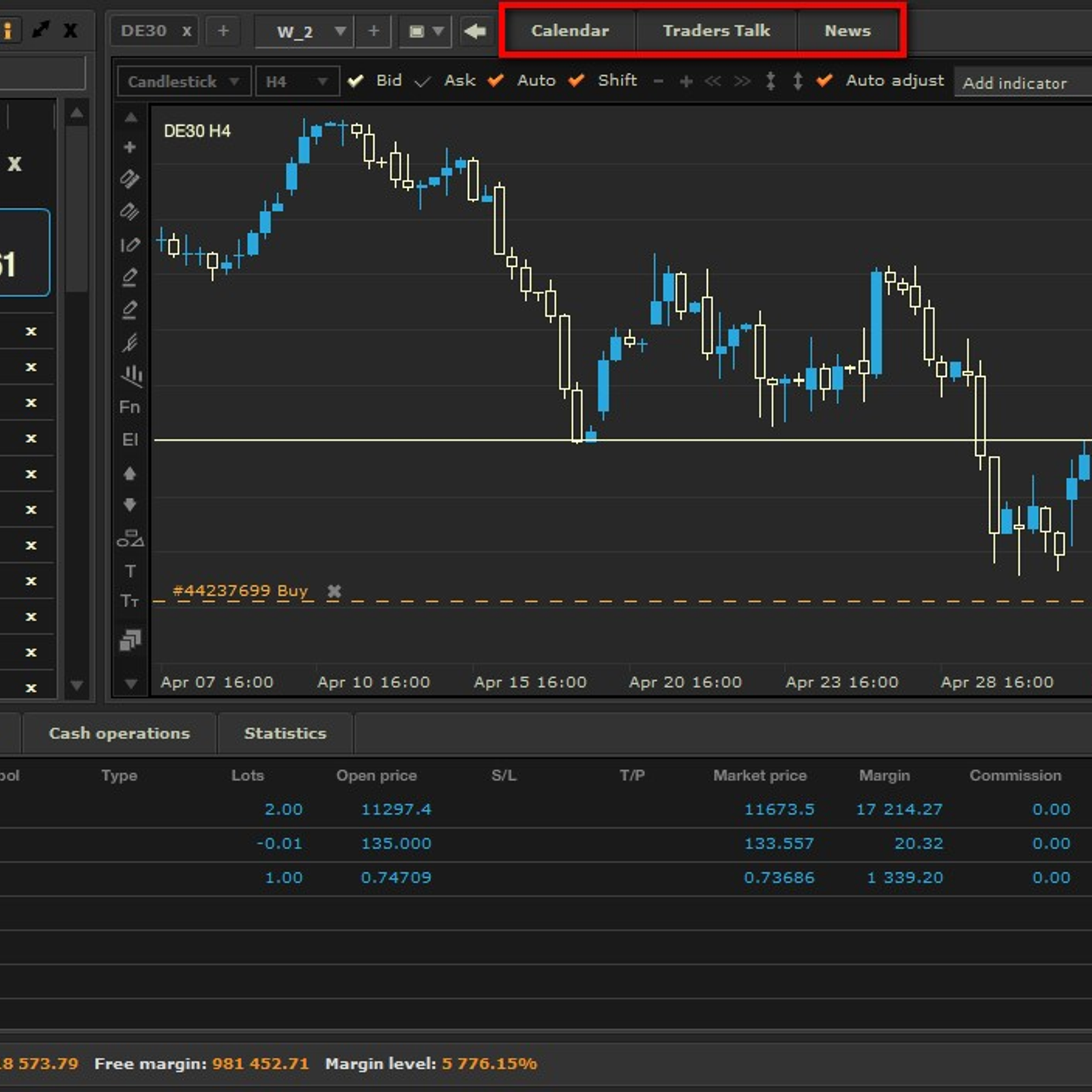Add a new chart tab after DE30

223,31
